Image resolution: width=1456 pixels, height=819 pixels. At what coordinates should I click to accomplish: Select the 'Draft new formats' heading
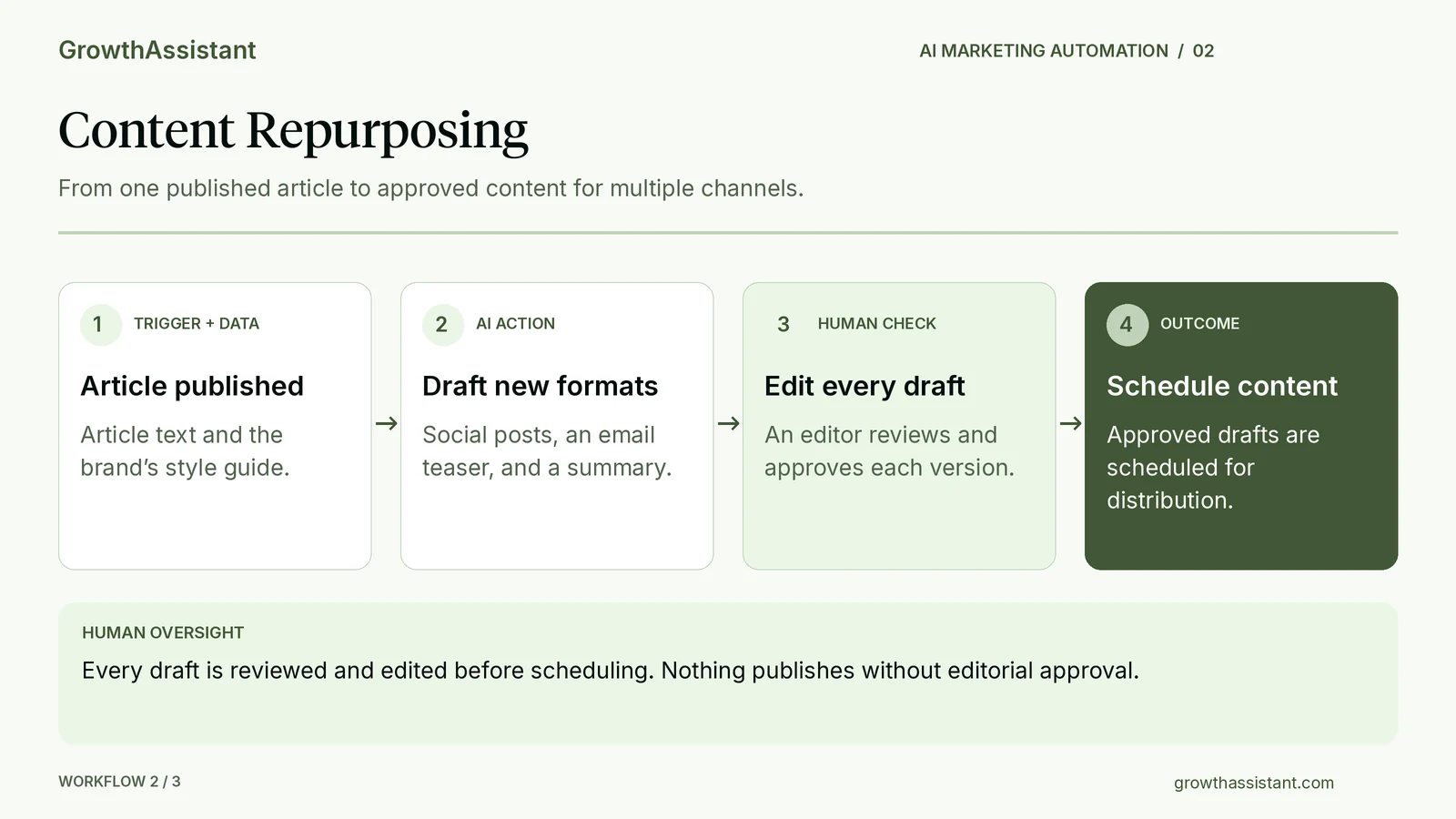540,386
